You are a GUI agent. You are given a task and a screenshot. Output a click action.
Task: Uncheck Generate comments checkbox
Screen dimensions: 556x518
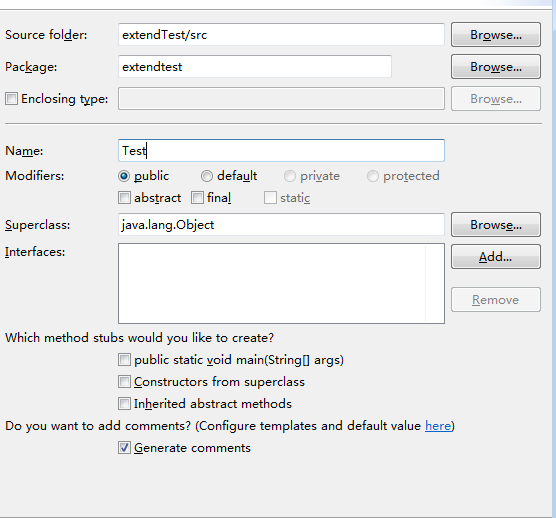pyautogui.click(x=124, y=447)
